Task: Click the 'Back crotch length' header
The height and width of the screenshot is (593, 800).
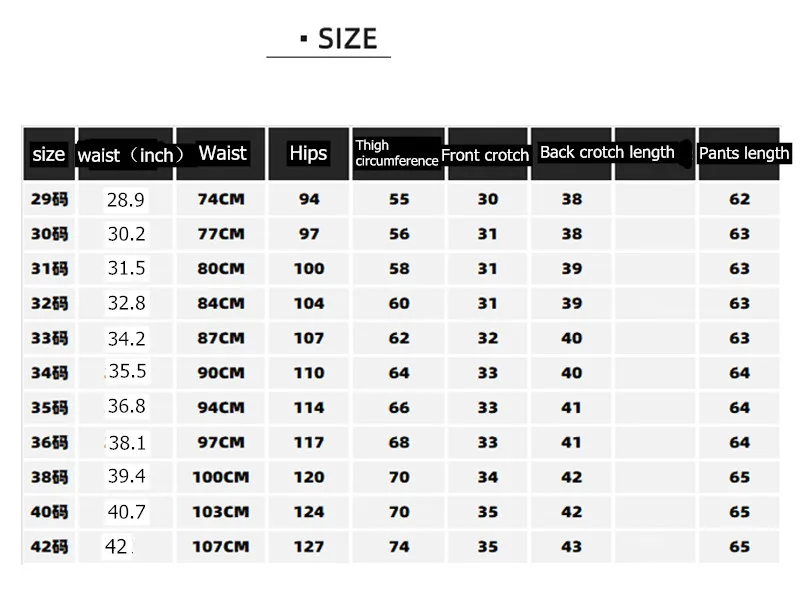Action: tap(607, 153)
